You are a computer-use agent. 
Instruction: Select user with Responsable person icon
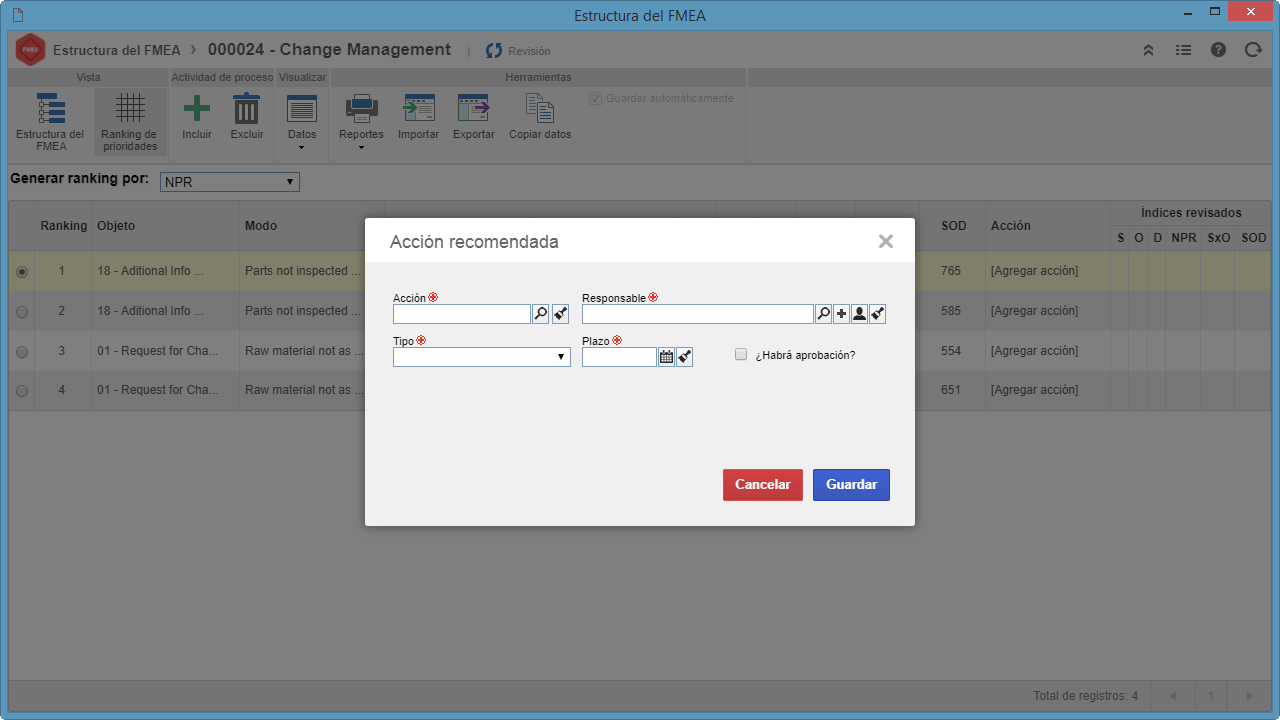(x=859, y=314)
